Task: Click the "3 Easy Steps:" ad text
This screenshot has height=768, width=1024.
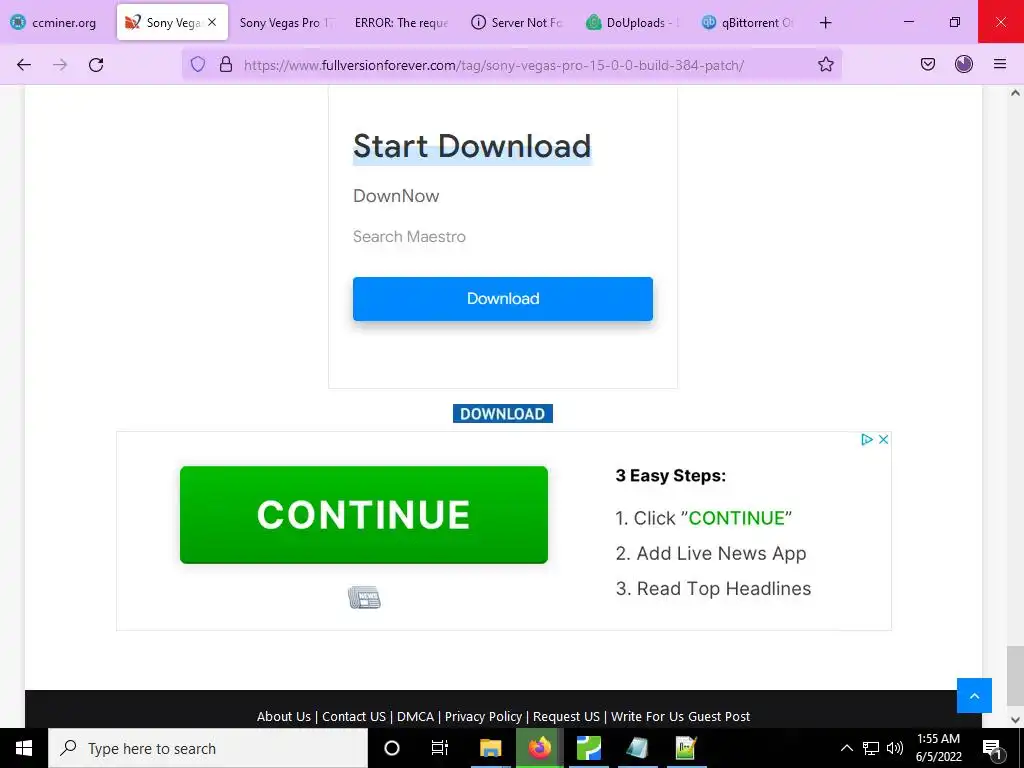Action: tap(671, 475)
